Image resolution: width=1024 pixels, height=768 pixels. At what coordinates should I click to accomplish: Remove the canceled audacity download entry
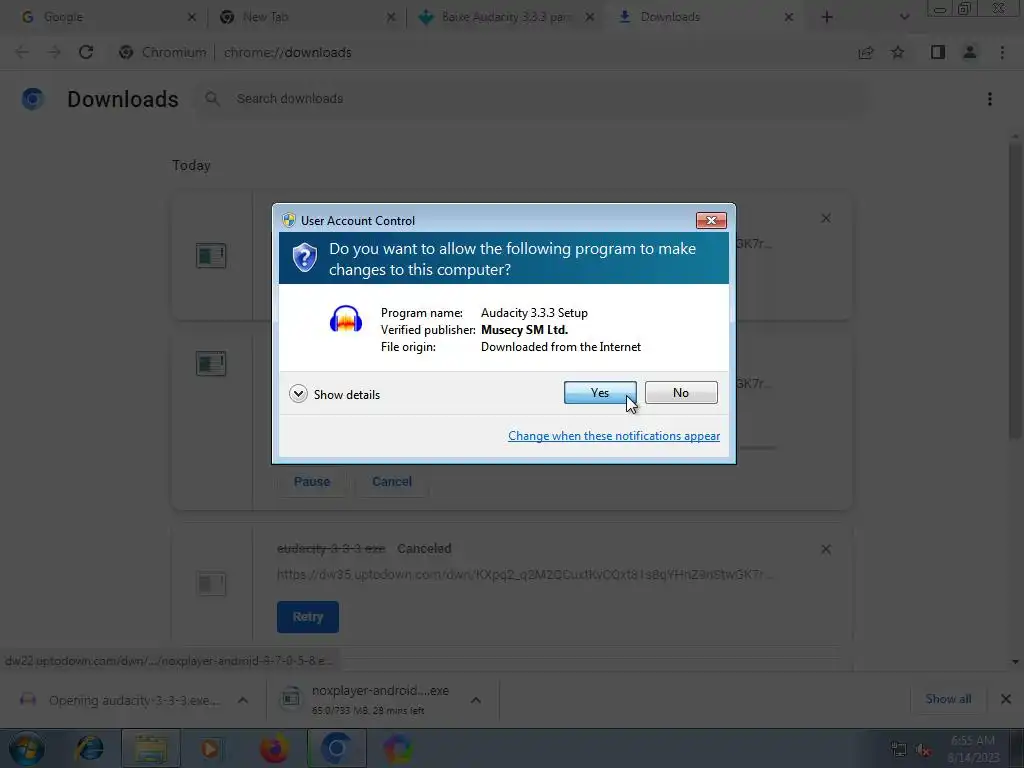825,549
